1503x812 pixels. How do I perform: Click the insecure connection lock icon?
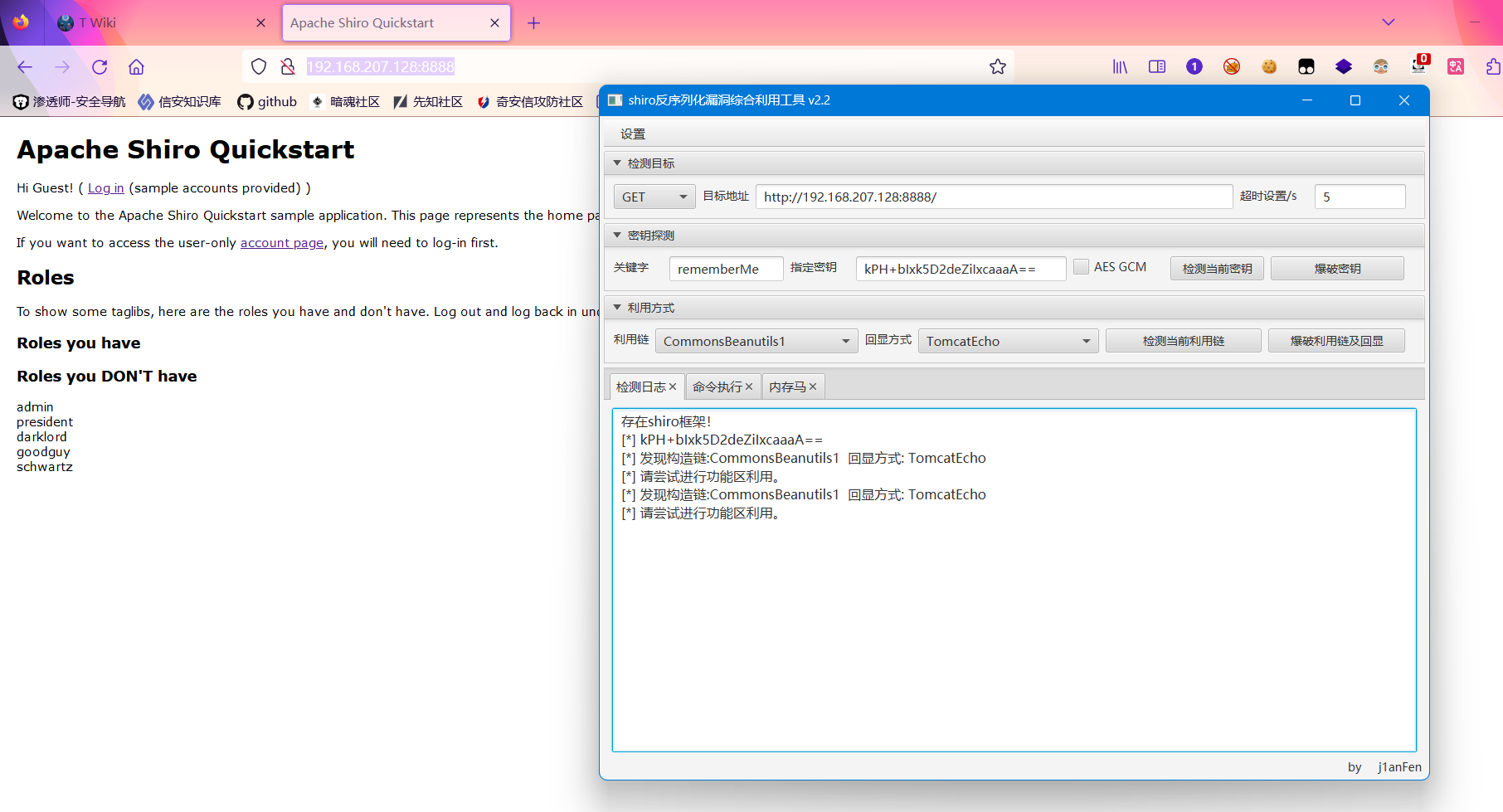pos(288,66)
